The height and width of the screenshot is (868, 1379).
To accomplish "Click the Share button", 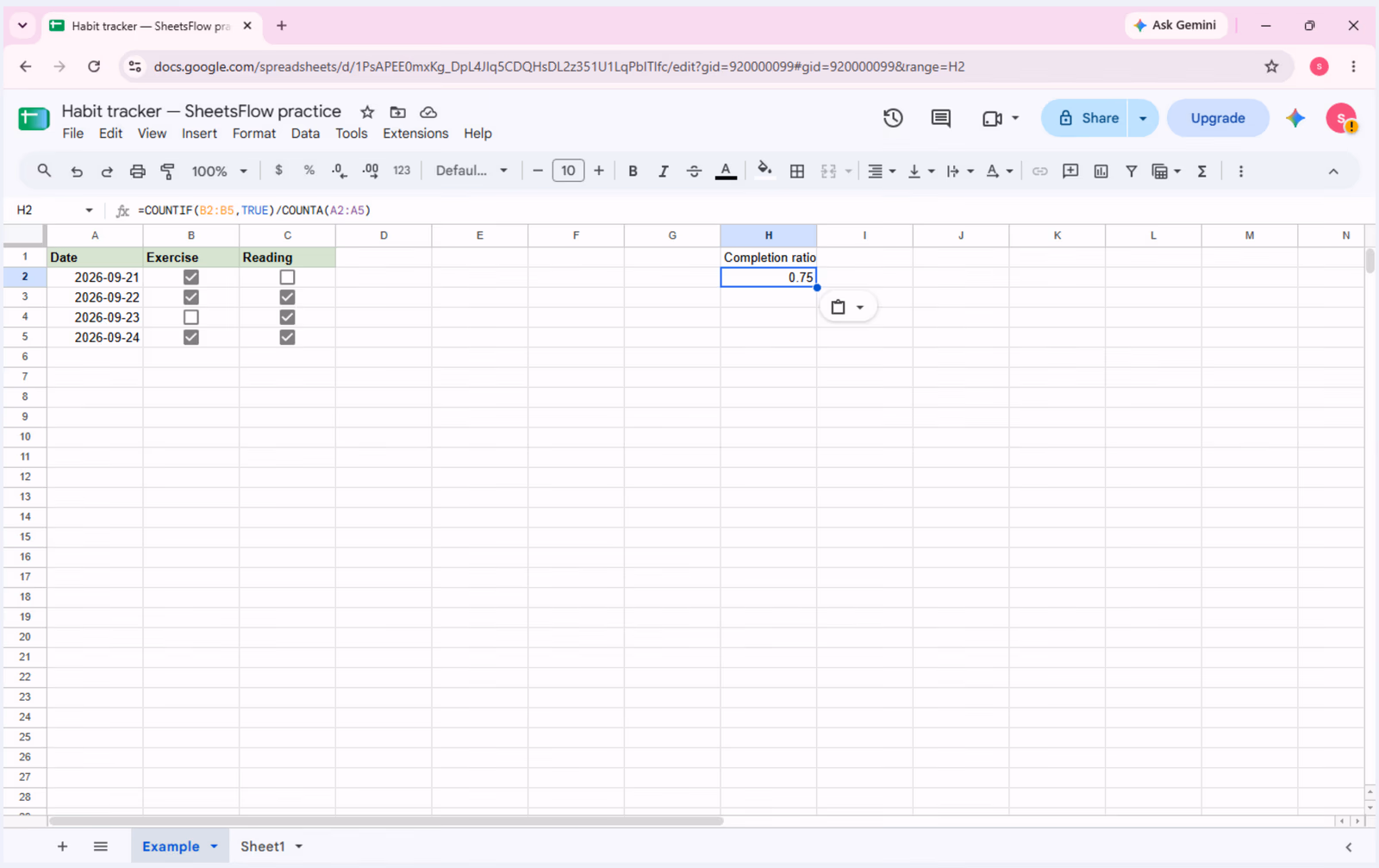I will click(x=1087, y=118).
